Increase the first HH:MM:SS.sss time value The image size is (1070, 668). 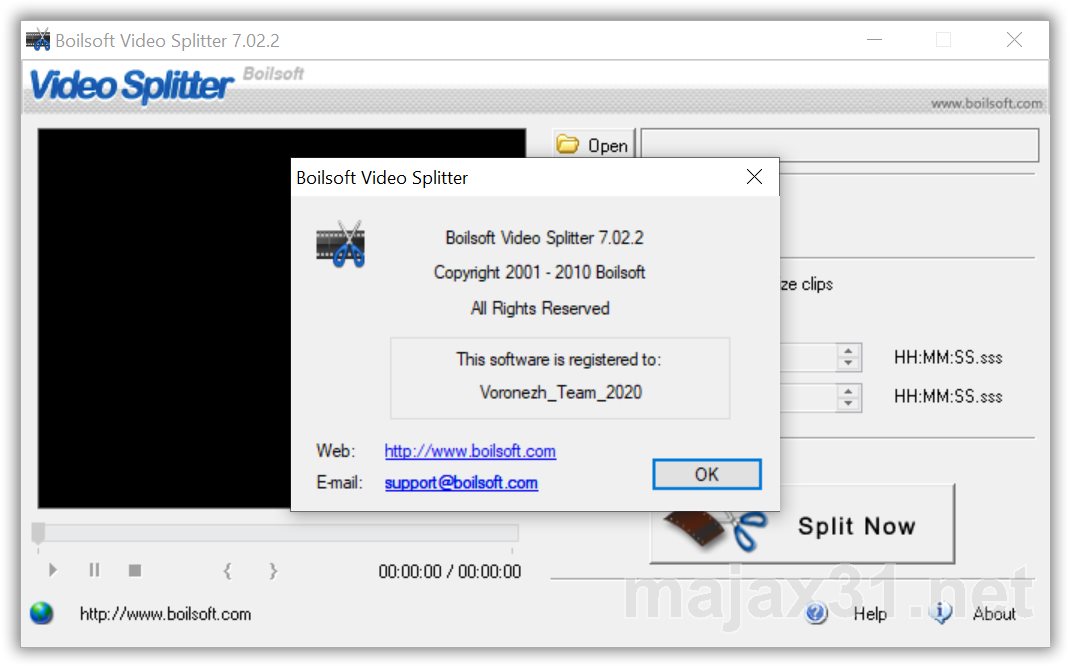(848, 351)
